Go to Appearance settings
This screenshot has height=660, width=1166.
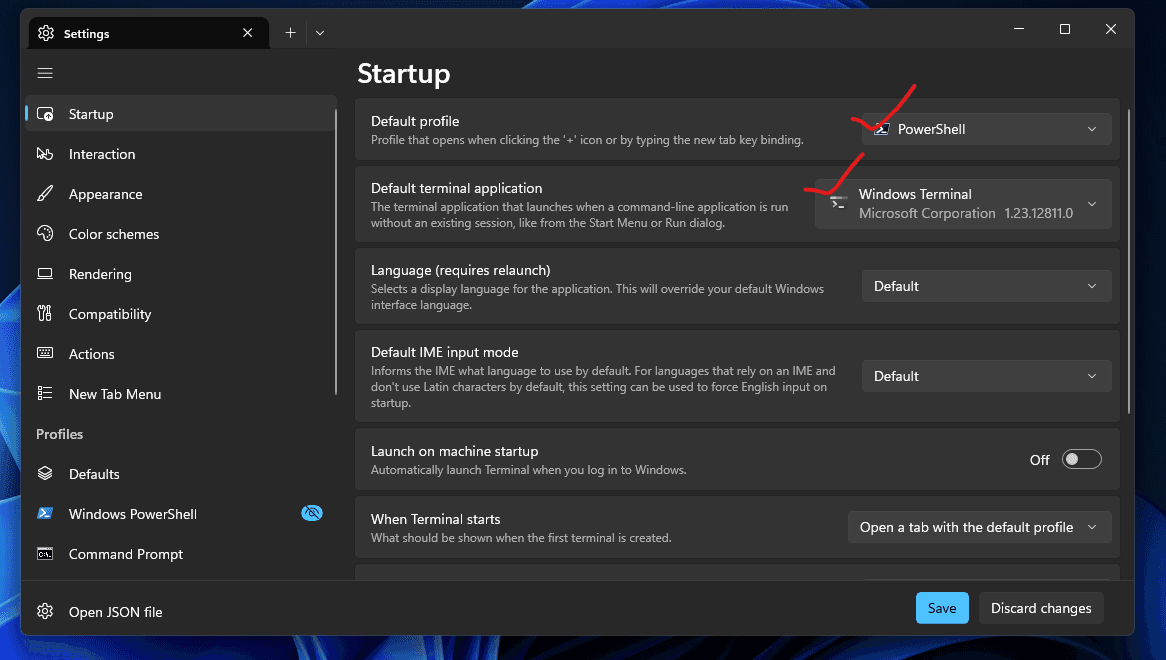coord(181,194)
